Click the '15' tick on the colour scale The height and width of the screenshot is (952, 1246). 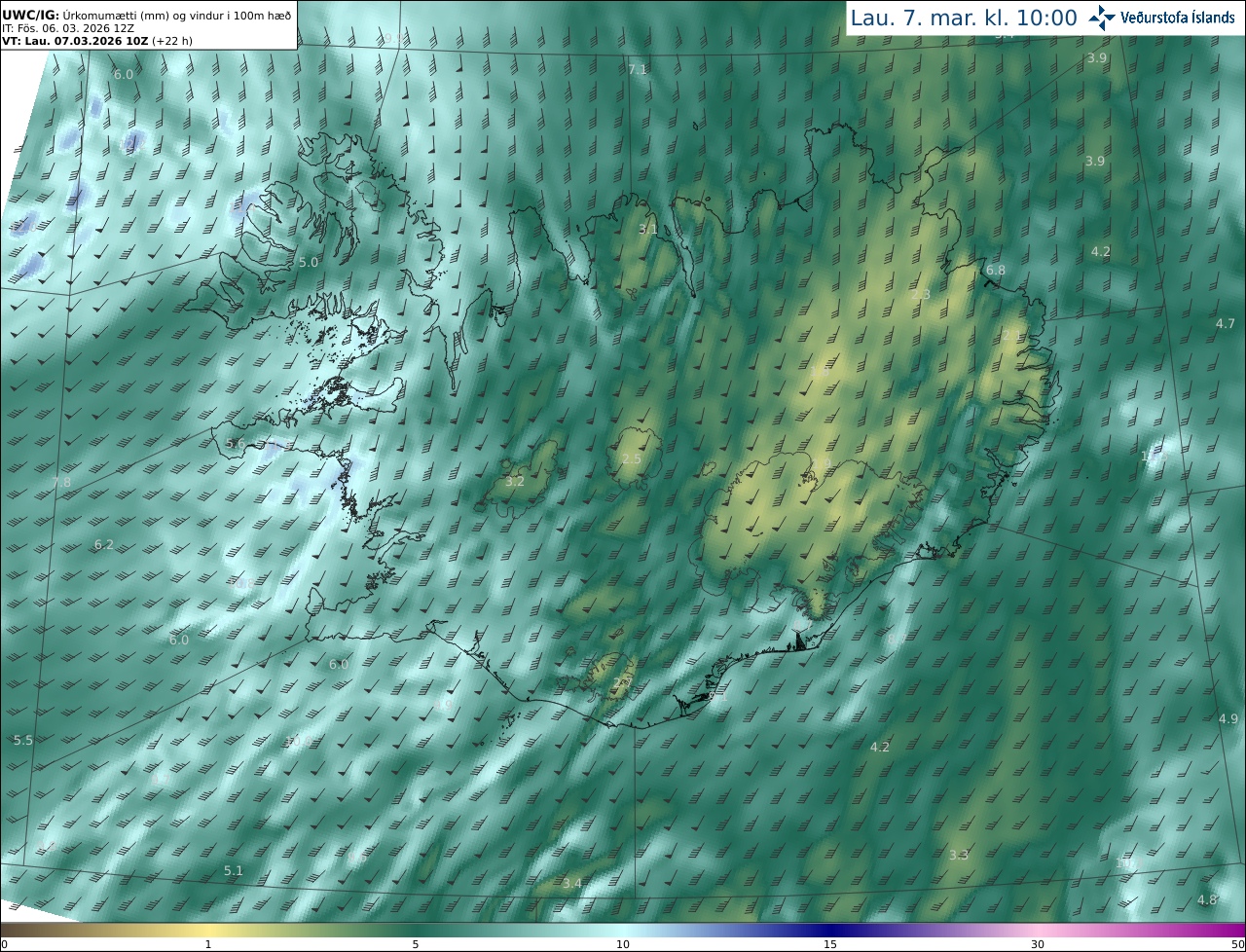[830, 944]
